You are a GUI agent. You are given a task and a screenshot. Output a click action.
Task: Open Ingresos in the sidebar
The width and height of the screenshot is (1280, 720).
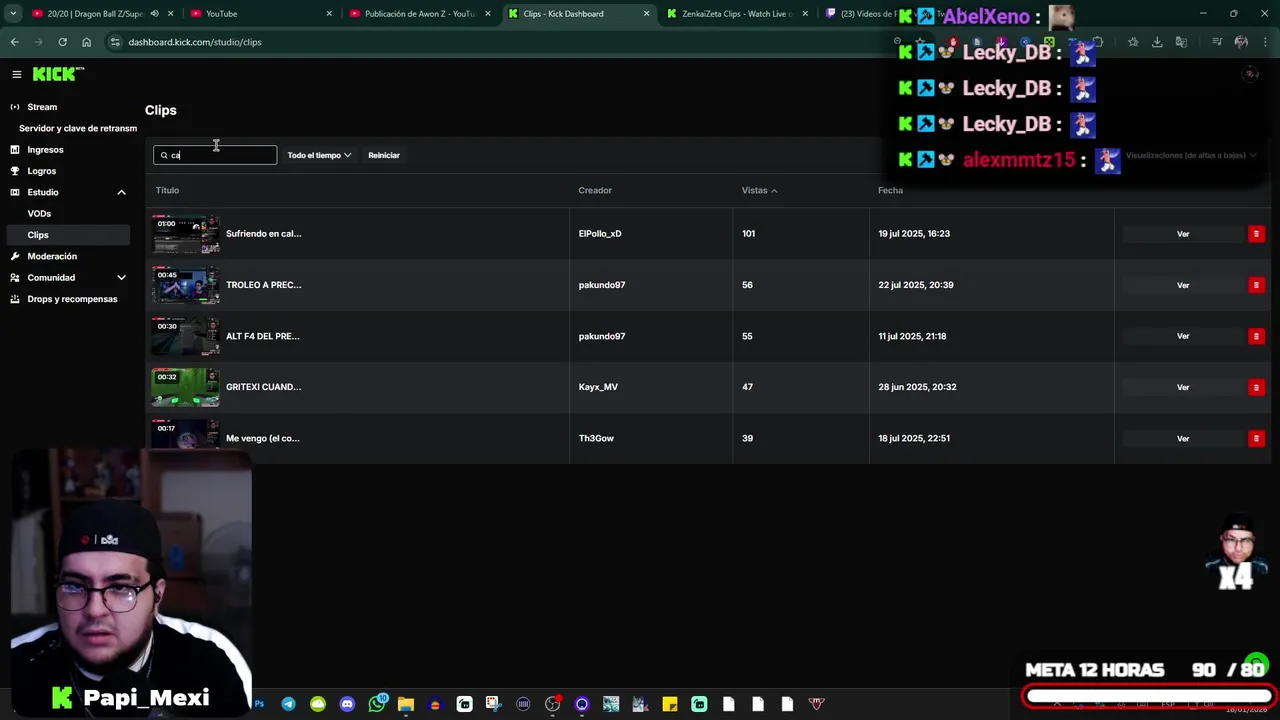45,150
